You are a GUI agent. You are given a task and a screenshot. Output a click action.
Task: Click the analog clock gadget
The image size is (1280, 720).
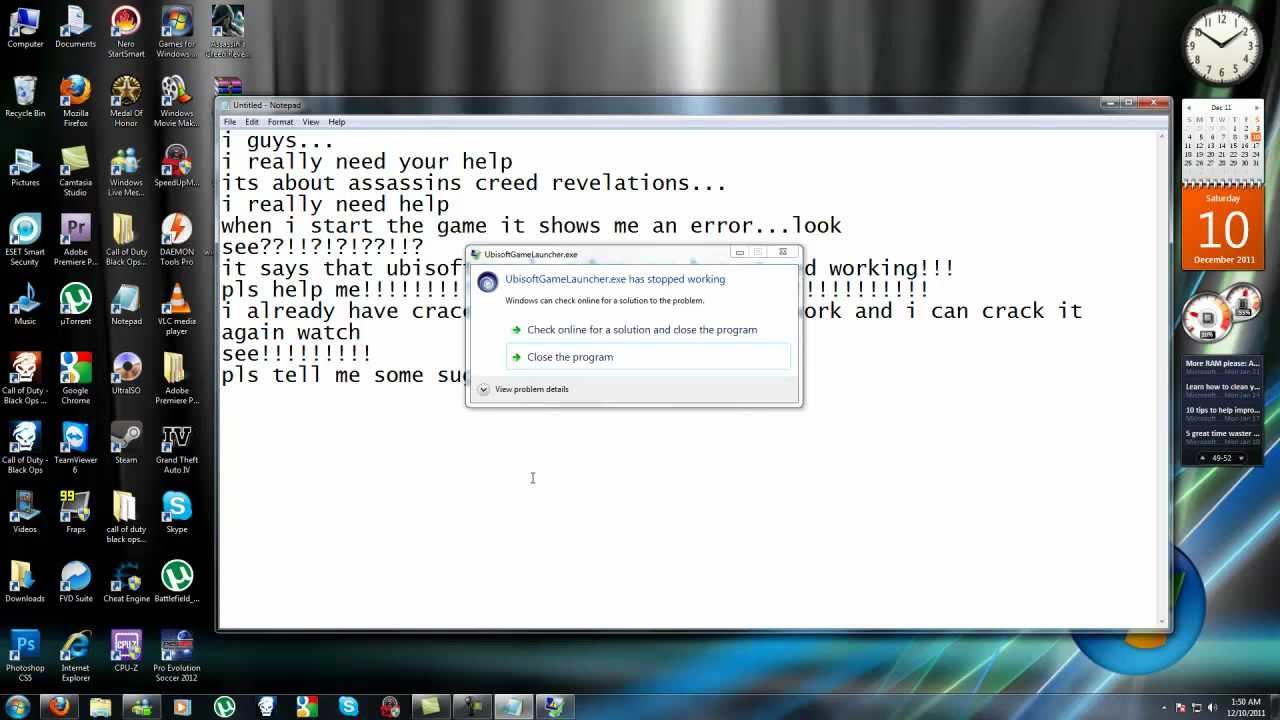coord(1222,47)
